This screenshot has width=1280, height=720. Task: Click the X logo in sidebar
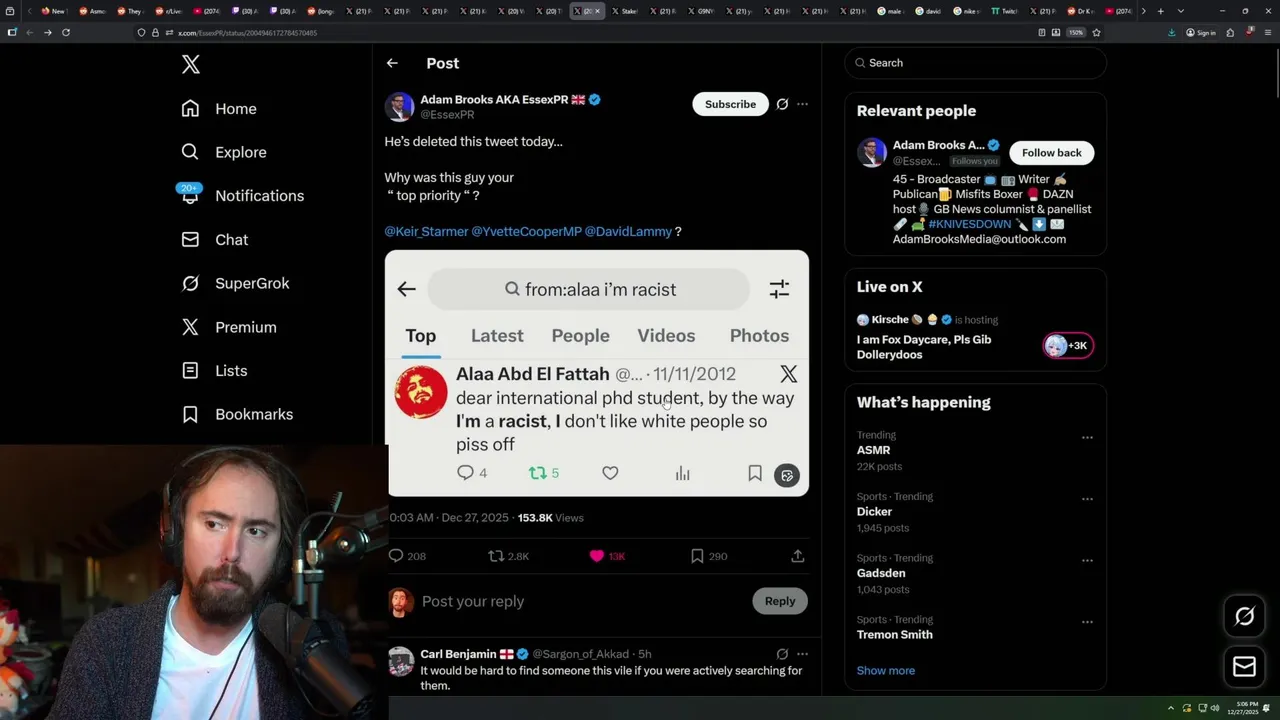coord(191,65)
